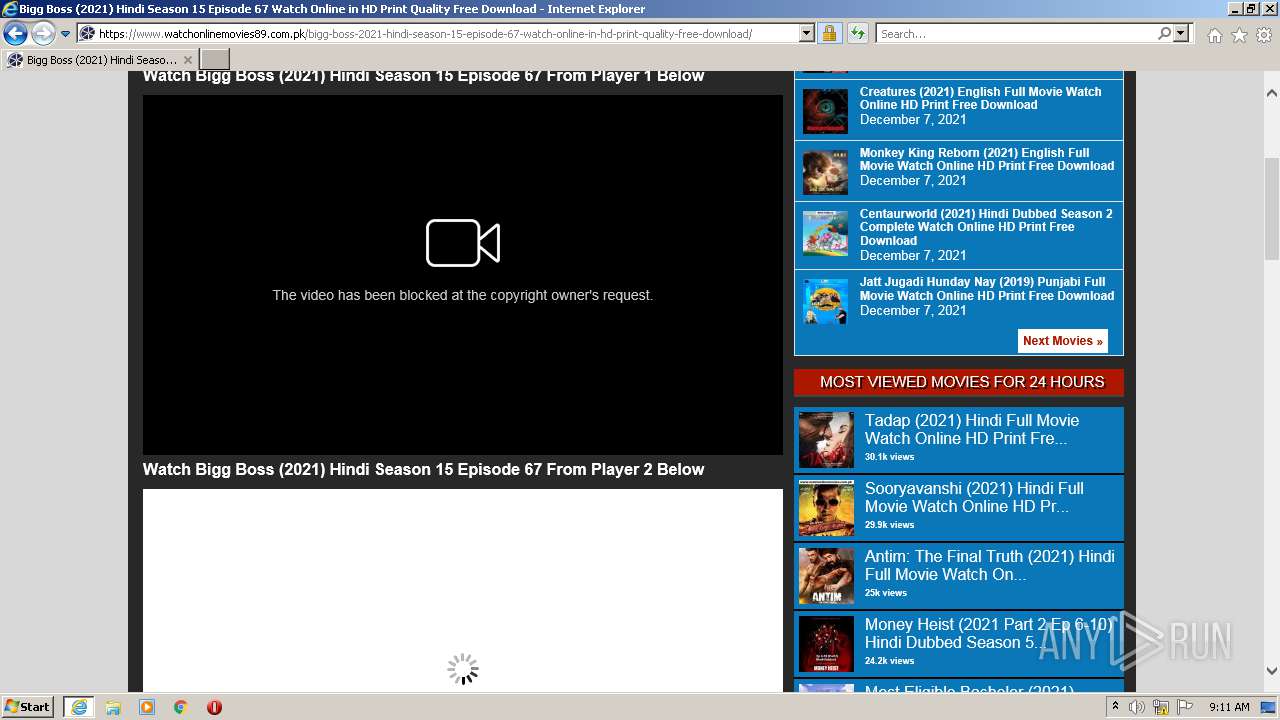1280x720 pixels.
Task: Expand the address bar autocomplete dropdown
Action: pos(807,34)
